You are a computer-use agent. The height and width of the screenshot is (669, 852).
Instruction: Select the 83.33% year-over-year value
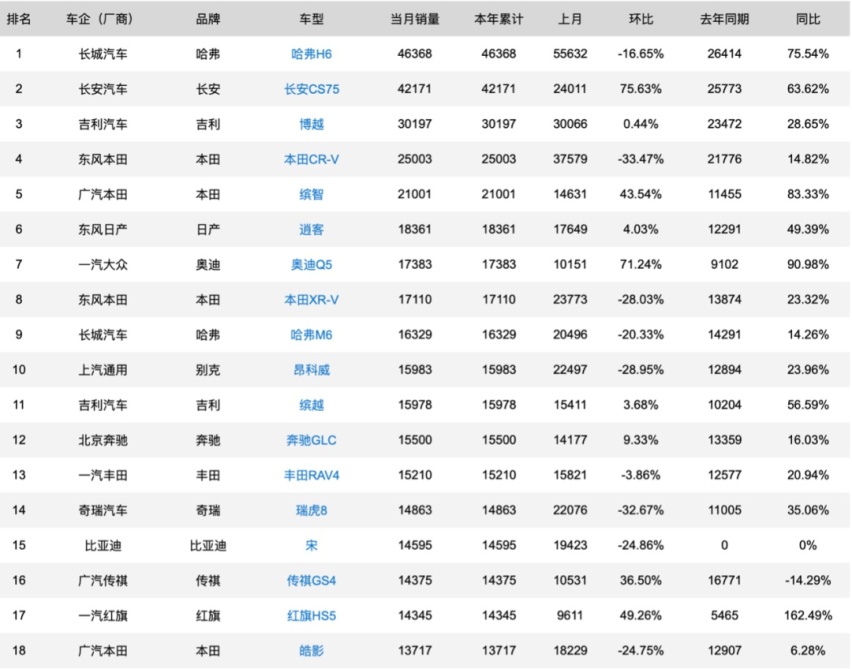tap(807, 194)
